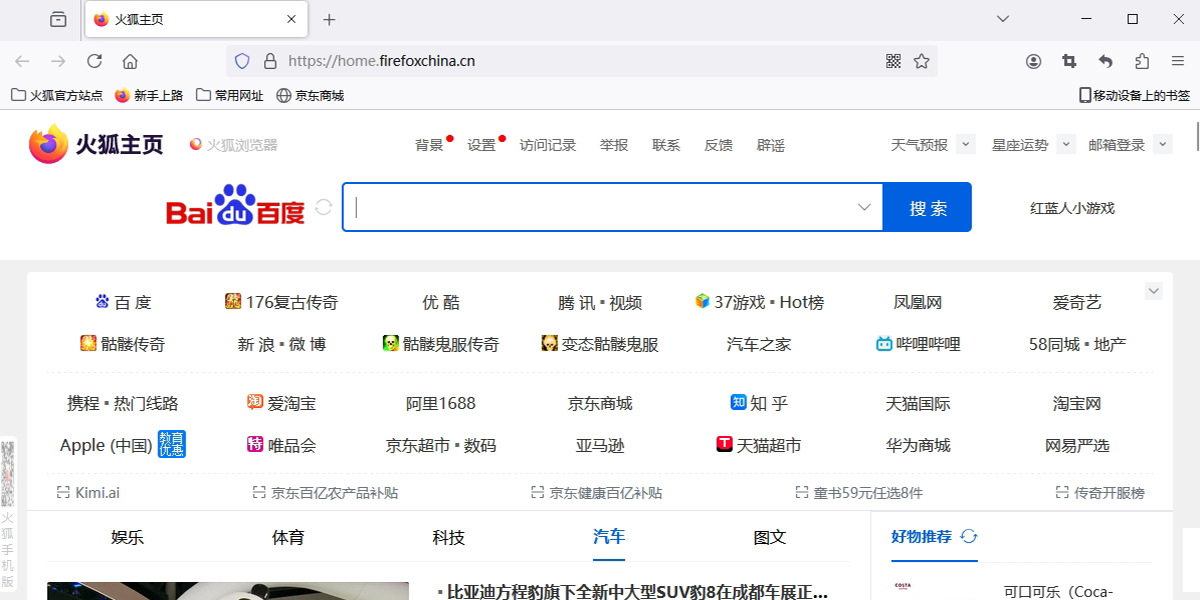Switch to the 图文 news tab
The image size is (1200, 600).
[770, 537]
